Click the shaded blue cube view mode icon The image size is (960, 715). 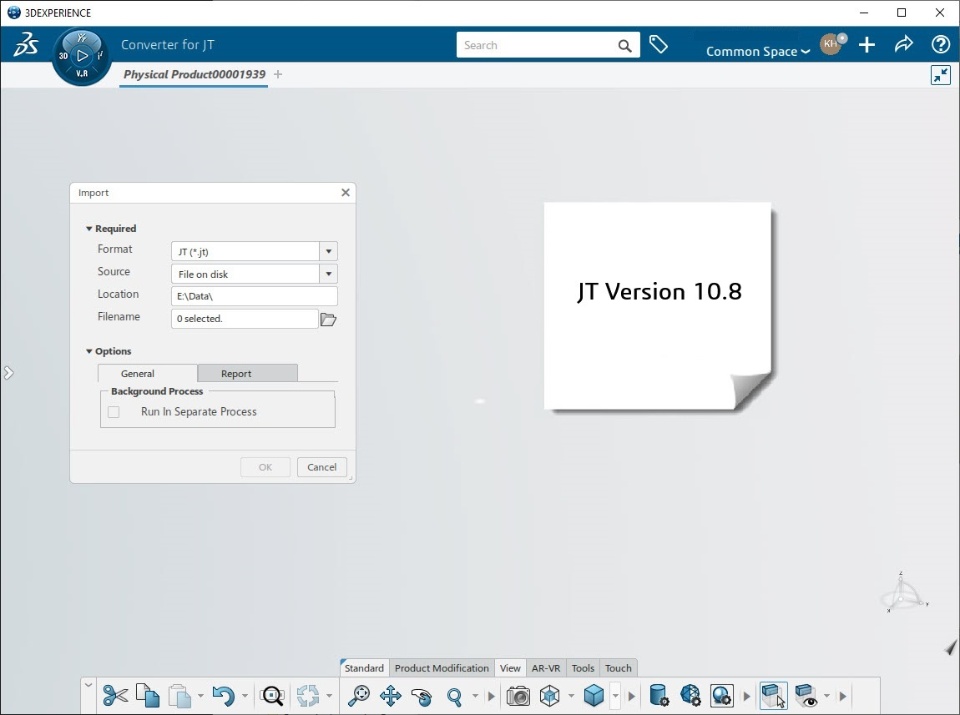point(594,695)
